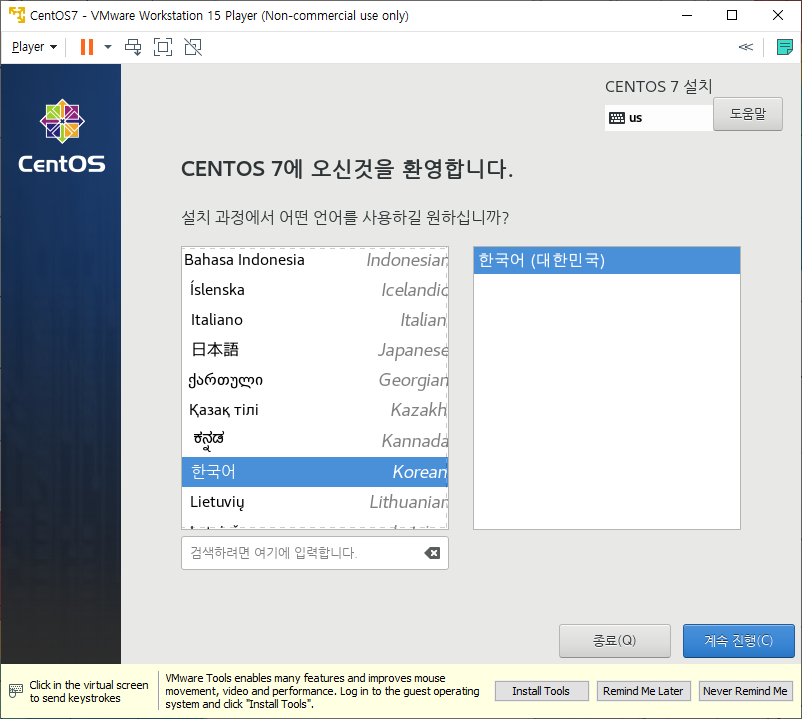The width and height of the screenshot is (802, 719).
Task: Pick Қазақ тілі Kazakh language
Action: (315, 410)
